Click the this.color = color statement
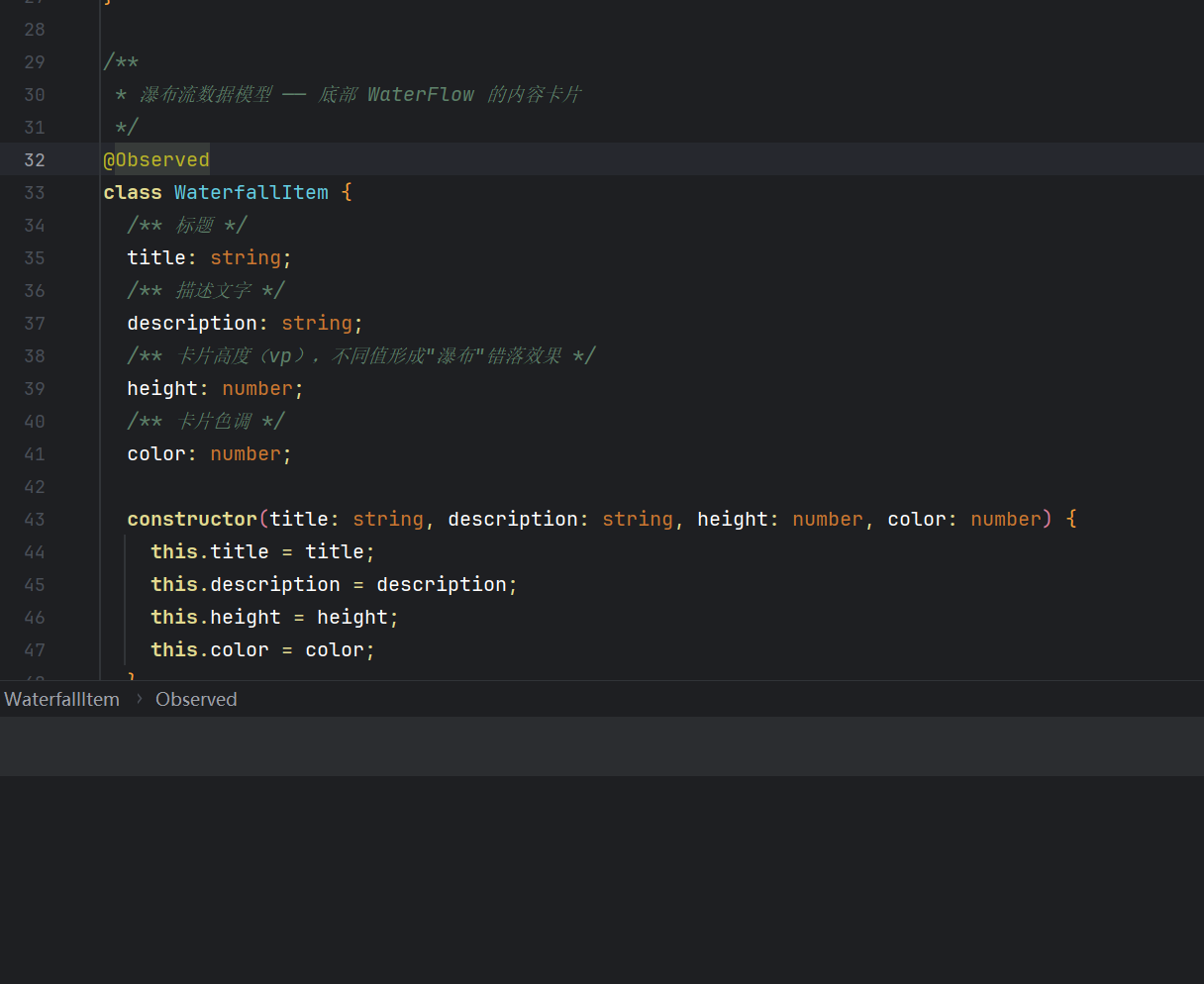The height and width of the screenshot is (984, 1204). [x=263, y=649]
